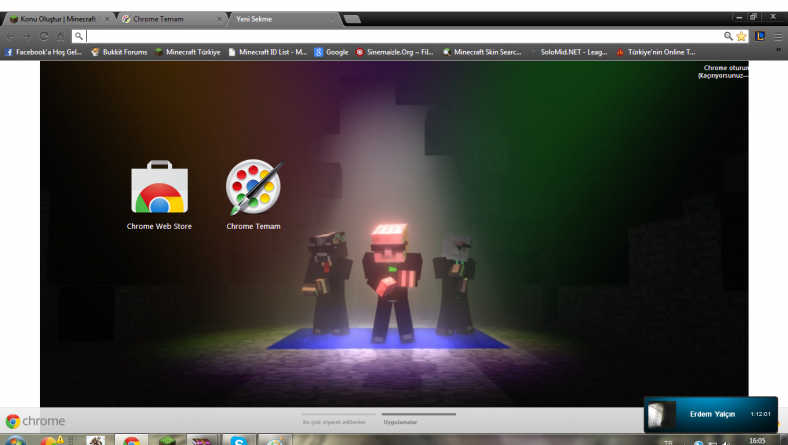Open the SoloMid.NET bookmark
Image resolution: width=788 pixels, height=445 pixels.
coord(569,52)
